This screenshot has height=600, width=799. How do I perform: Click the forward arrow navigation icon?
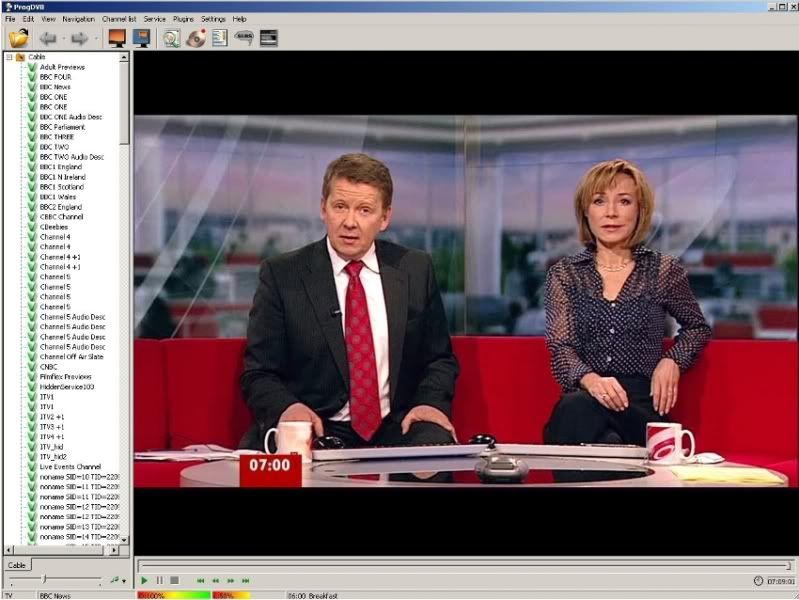click(x=79, y=38)
